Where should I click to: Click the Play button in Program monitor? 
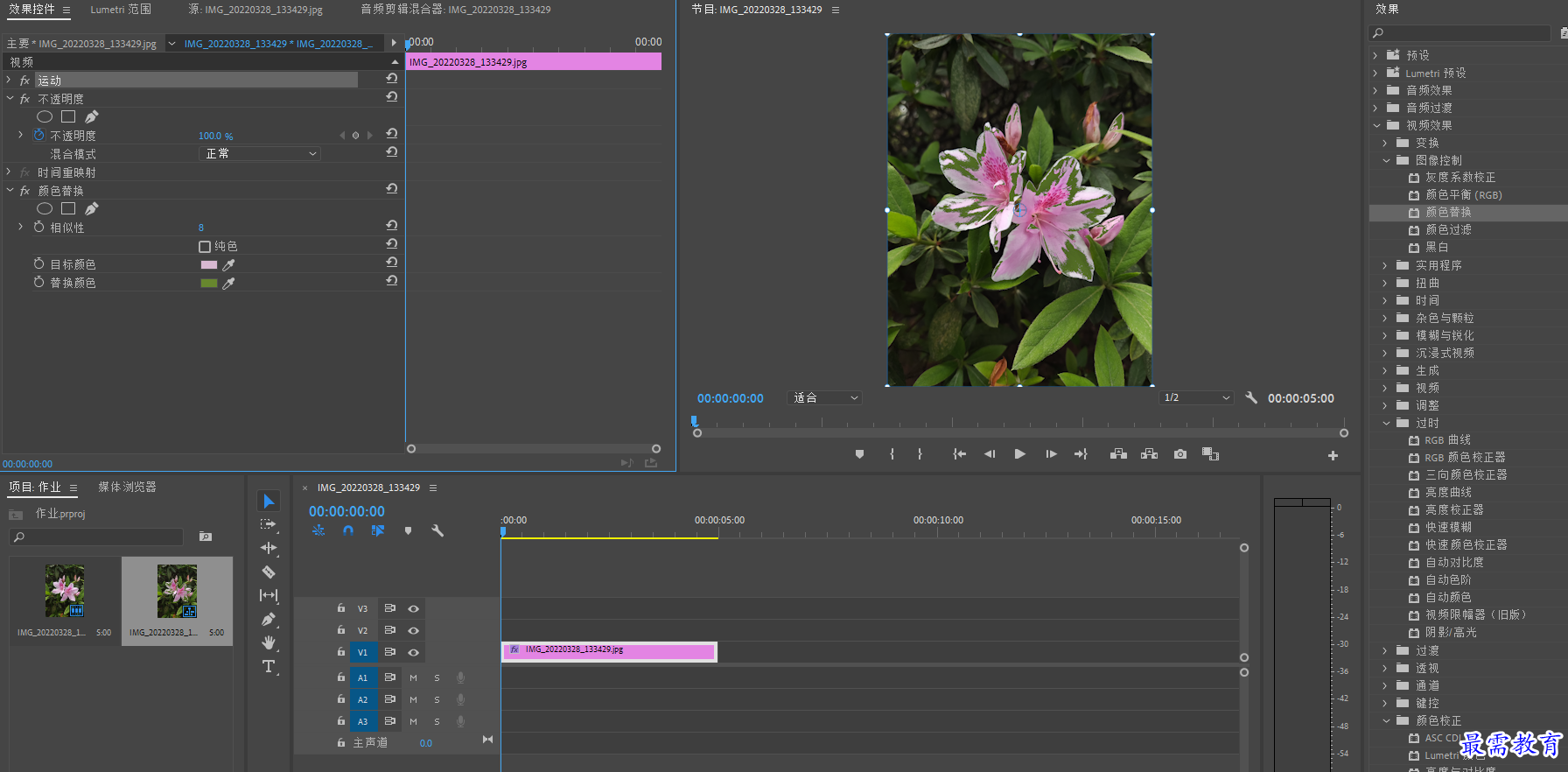(x=1019, y=454)
